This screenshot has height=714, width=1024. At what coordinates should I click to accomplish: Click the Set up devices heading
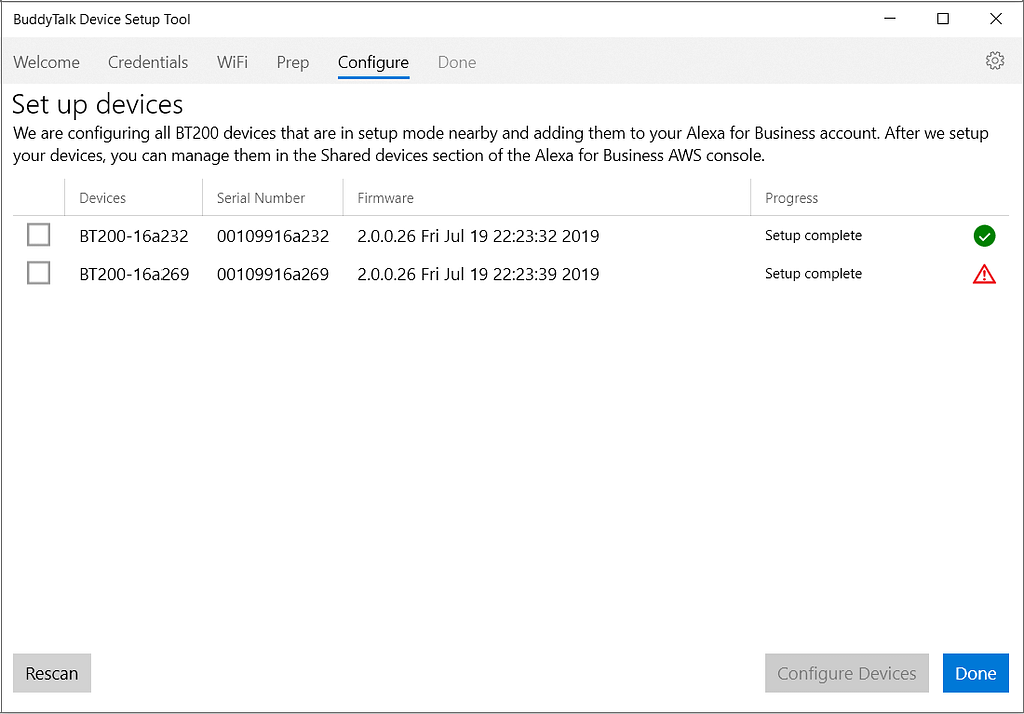click(97, 105)
